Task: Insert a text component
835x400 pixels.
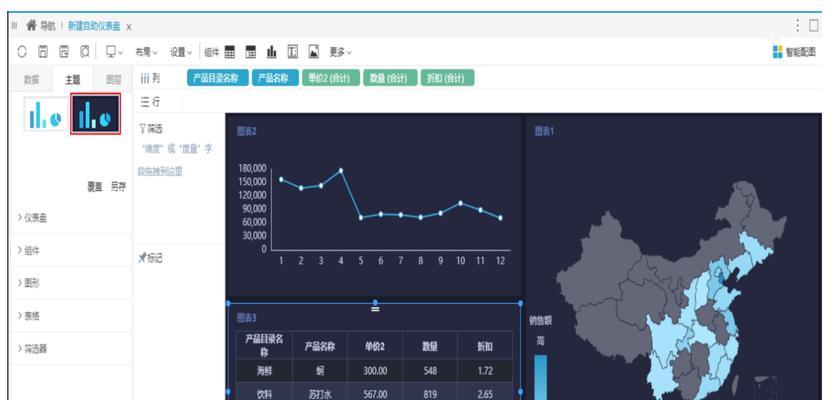Action: pyautogui.click(x=292, y=52)
